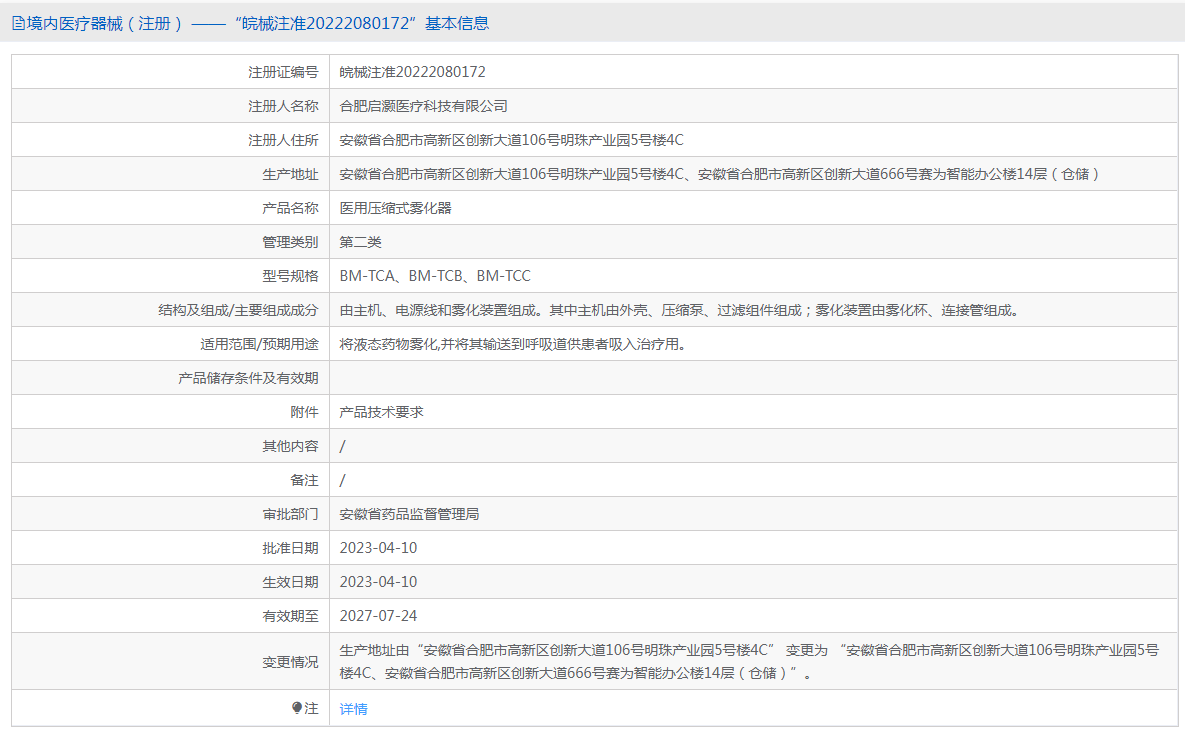The width and height of the screenshot is (1185, 732).
Task: Click the management class value 第二类
Action: pyautogui.click(x=360, y=242)
